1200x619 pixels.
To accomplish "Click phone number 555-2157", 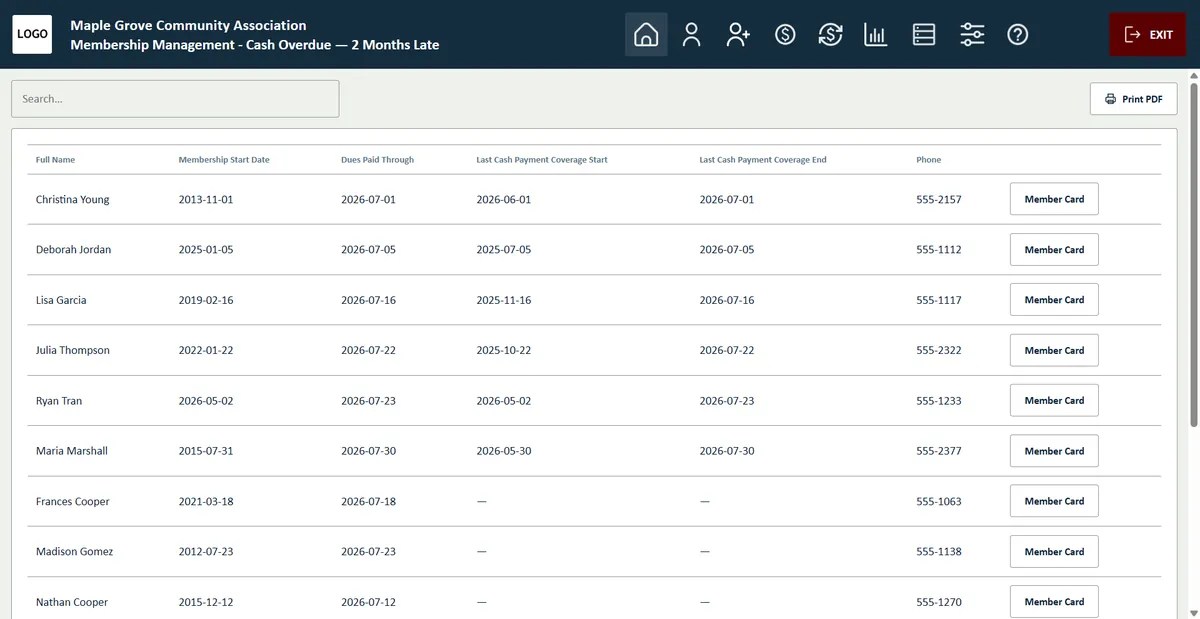I will tap(939, 200).
